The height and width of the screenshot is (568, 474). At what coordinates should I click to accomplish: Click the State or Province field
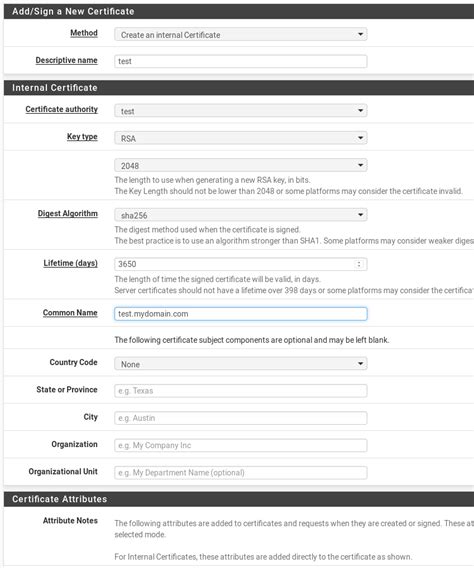pyautogui.click(x=240, y=391)
